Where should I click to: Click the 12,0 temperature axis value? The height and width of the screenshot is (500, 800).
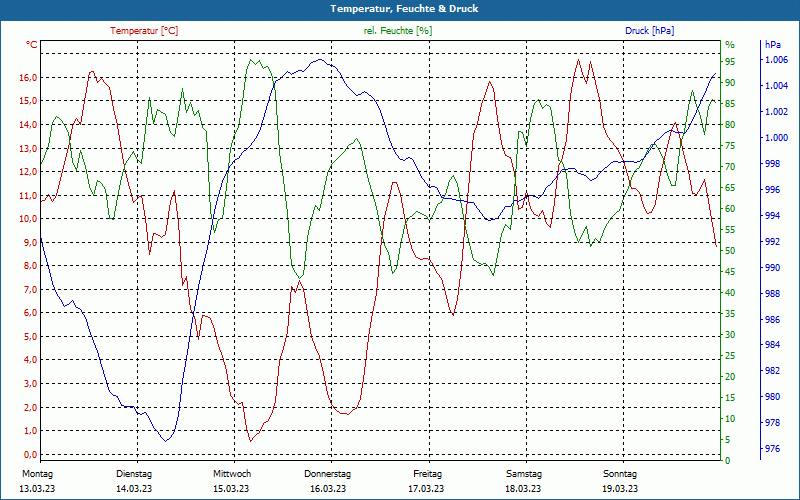[29, 172]
